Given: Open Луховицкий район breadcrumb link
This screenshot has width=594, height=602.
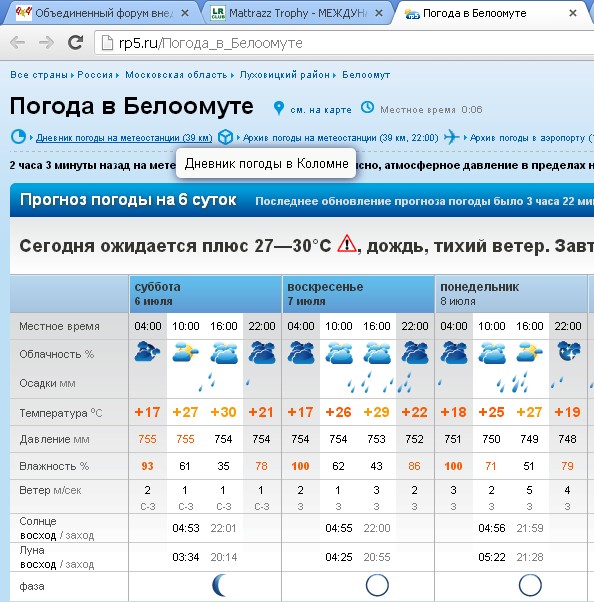Looking at the screenshot, I should point(285,74).
